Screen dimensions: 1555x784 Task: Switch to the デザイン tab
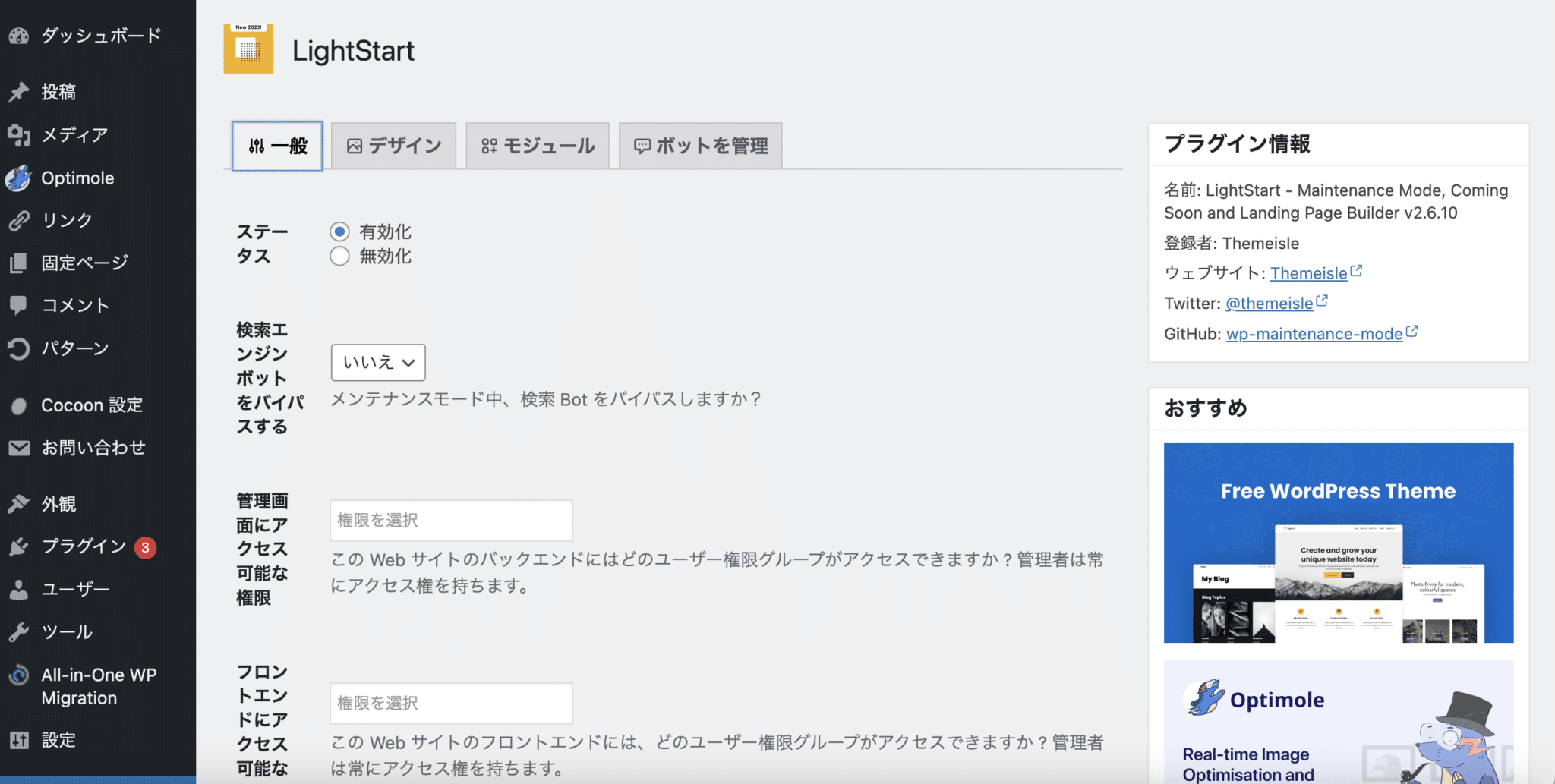click(x=393, y=145)
